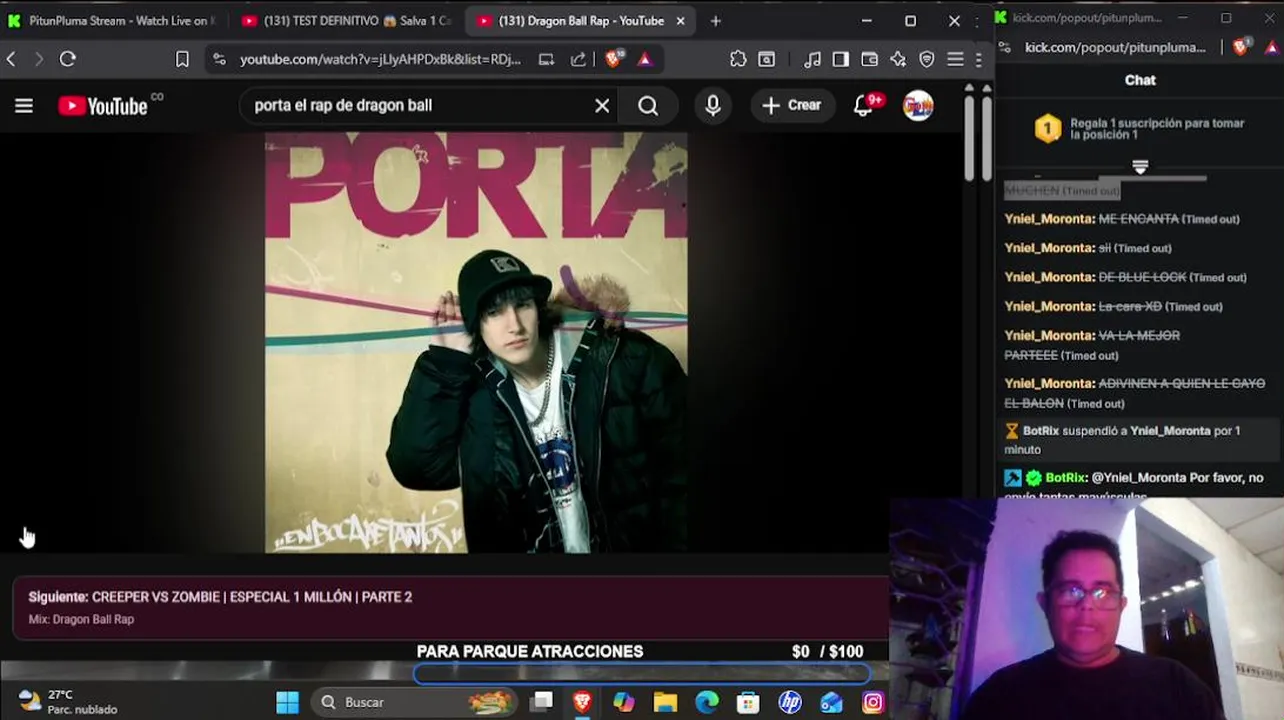1284x720 pixels.
Task: Click the browser forward arrow
Action: (x=39, y=59)
